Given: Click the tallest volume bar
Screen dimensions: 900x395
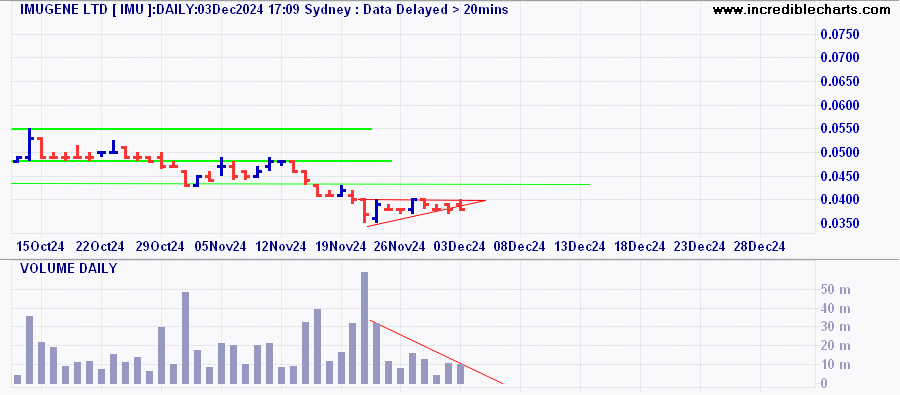Looking at the screenshot, I should tap(364, 328).
